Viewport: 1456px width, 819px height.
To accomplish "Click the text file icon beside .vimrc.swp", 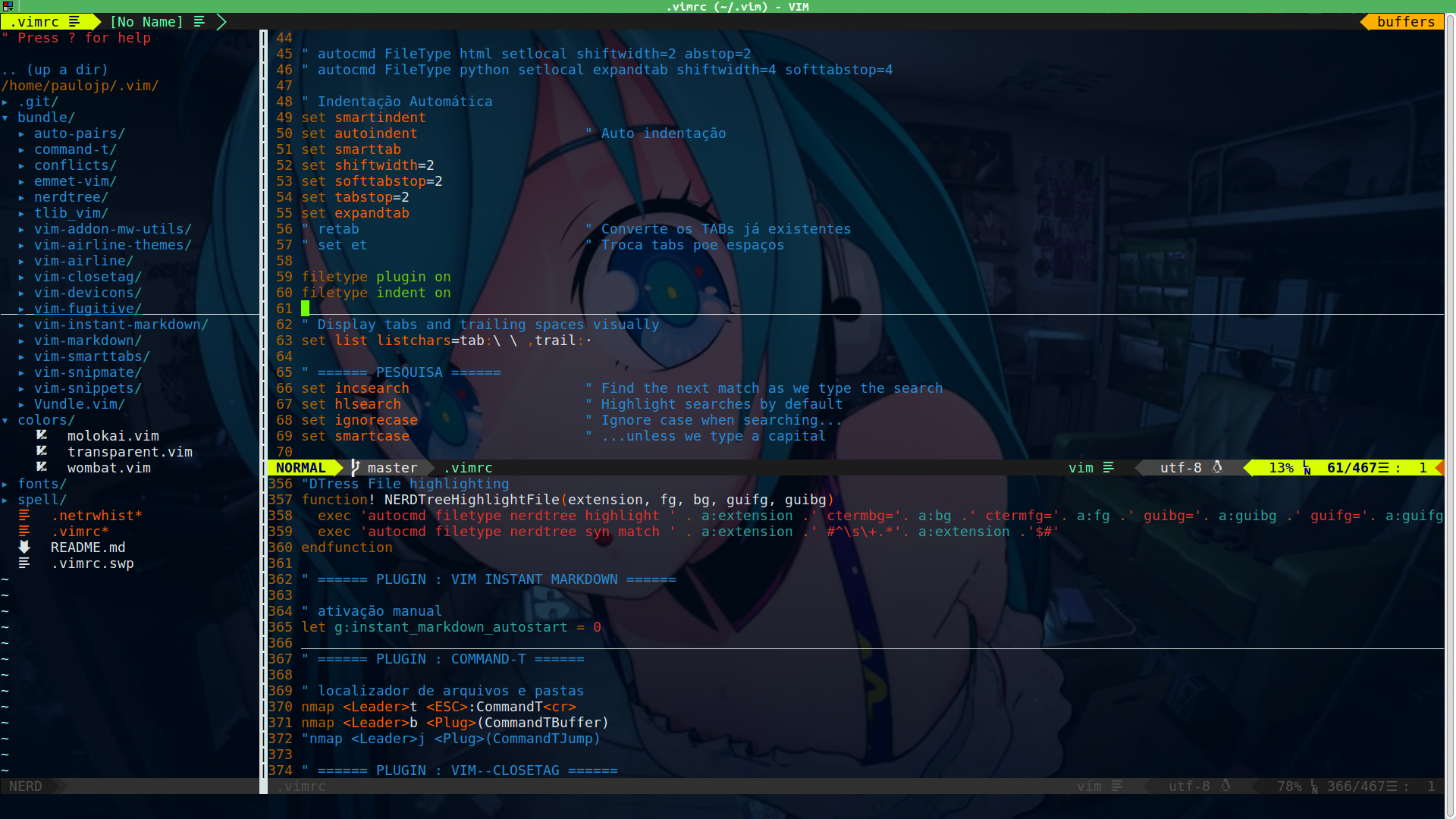I will click(x=24, y=563).
